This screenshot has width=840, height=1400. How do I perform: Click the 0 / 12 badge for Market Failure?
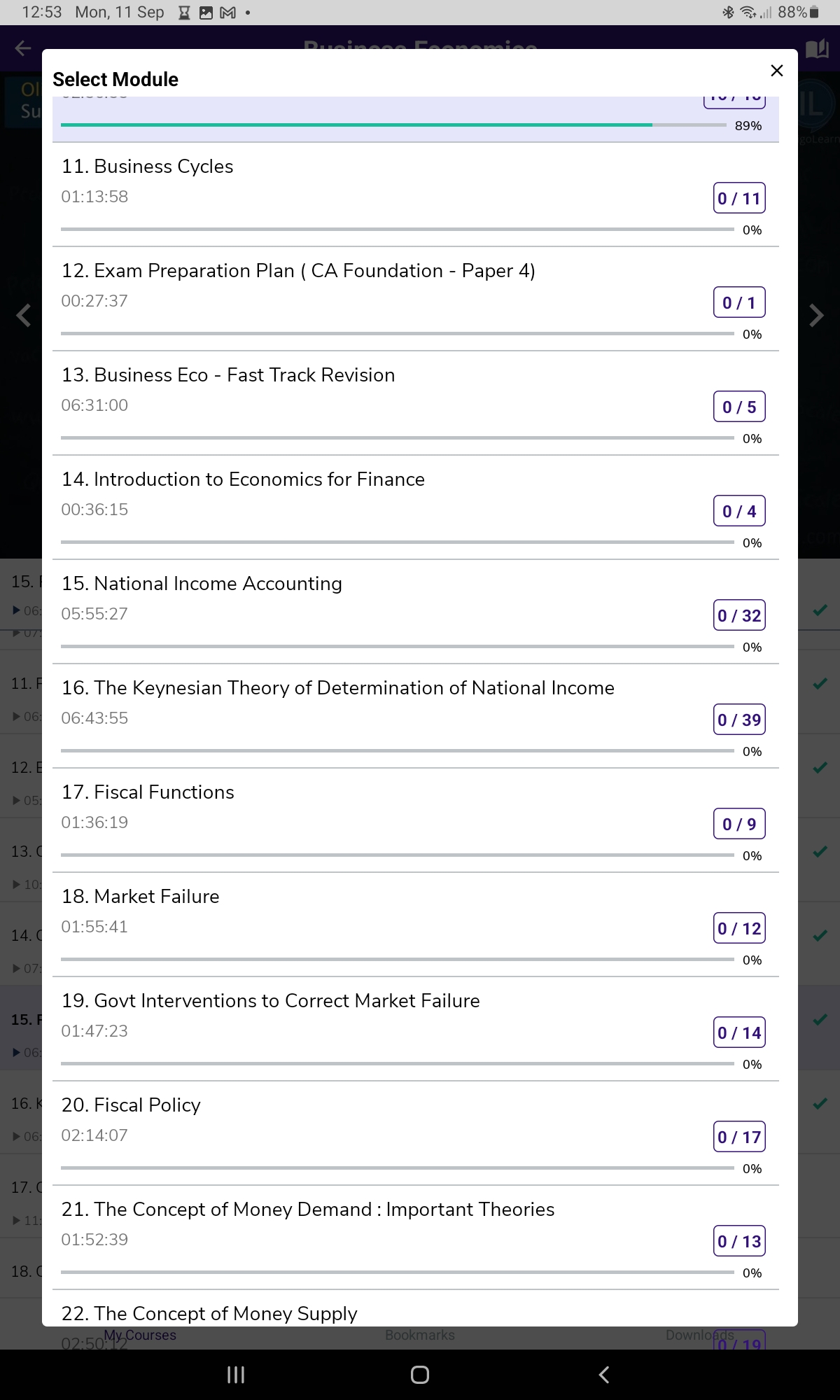tap(739, 928)
